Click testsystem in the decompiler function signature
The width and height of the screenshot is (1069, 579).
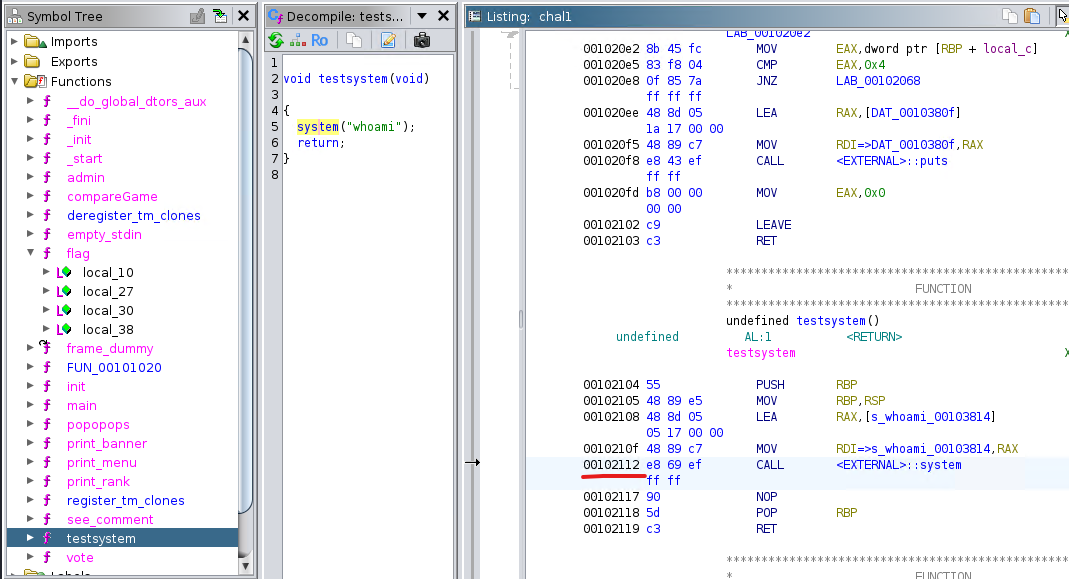[x=353, y=78]
